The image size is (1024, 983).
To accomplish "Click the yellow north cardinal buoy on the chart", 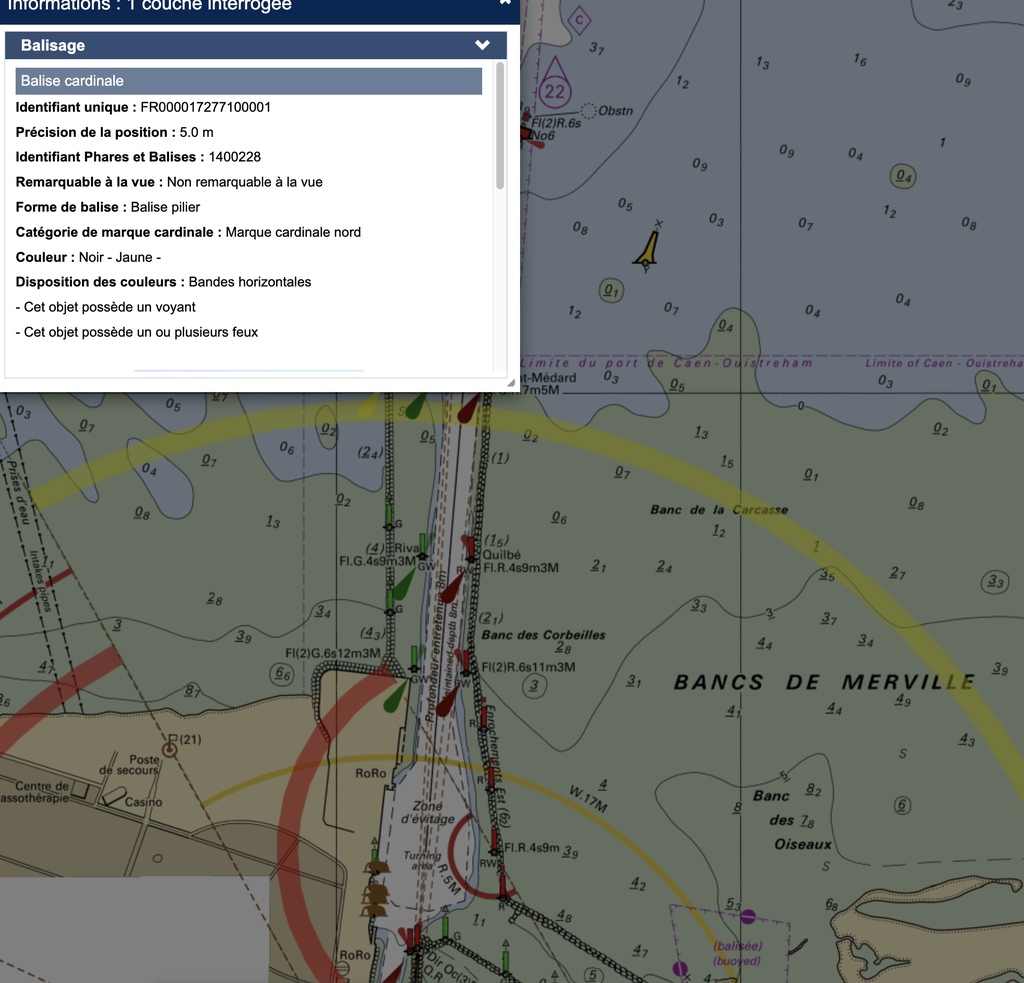I will pos(648,249).
